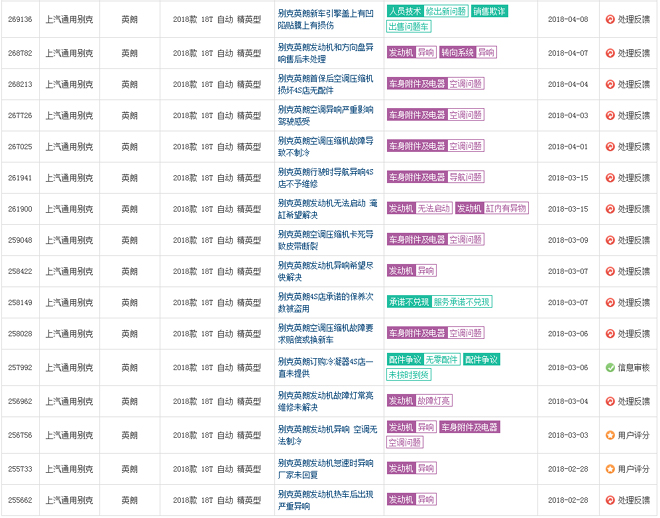Click the purple 转向系统 tag
The height and width of the screenshot is (518, 660).
458,53
